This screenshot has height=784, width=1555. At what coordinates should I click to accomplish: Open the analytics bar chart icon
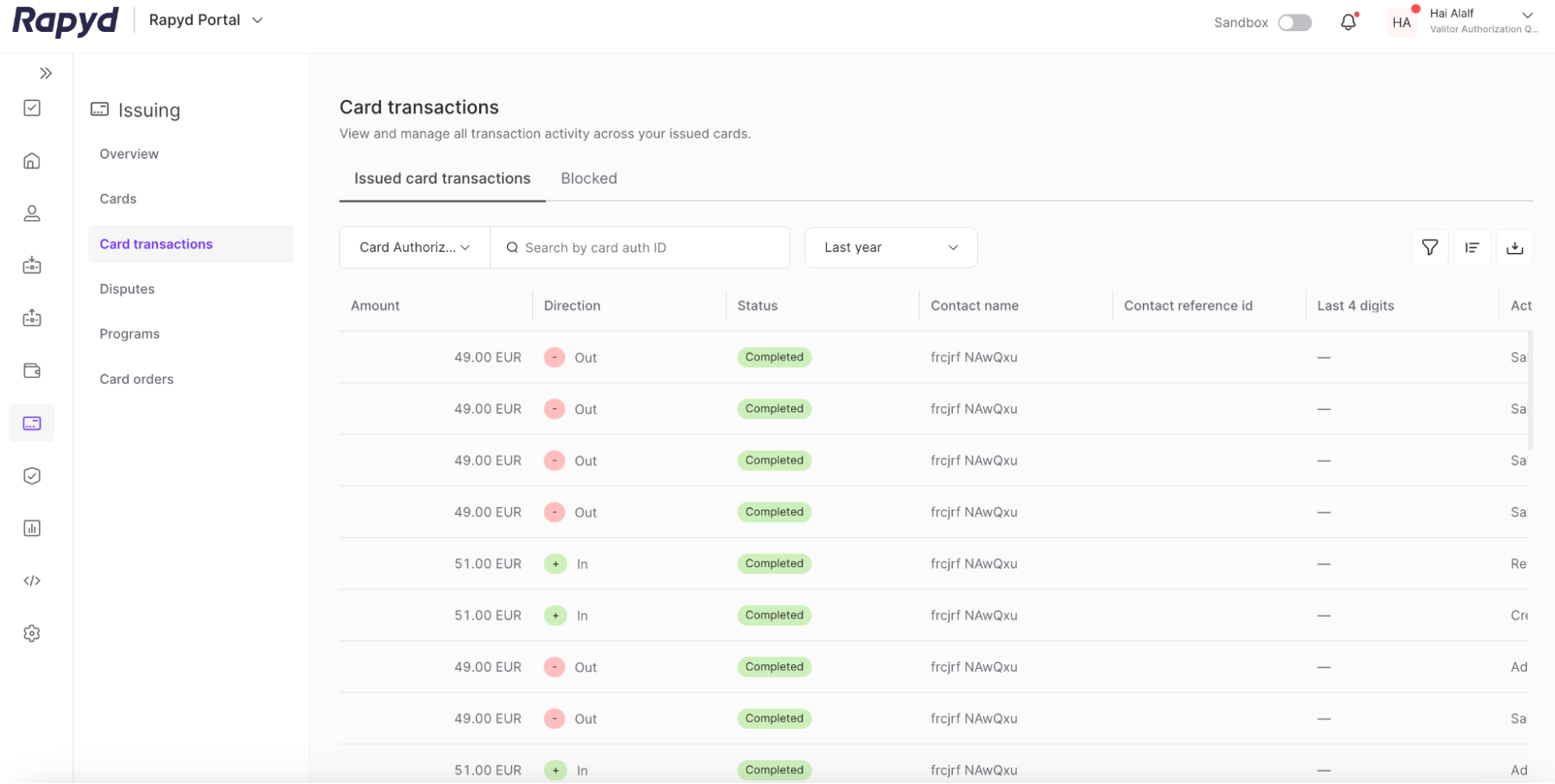pos(32,528)
